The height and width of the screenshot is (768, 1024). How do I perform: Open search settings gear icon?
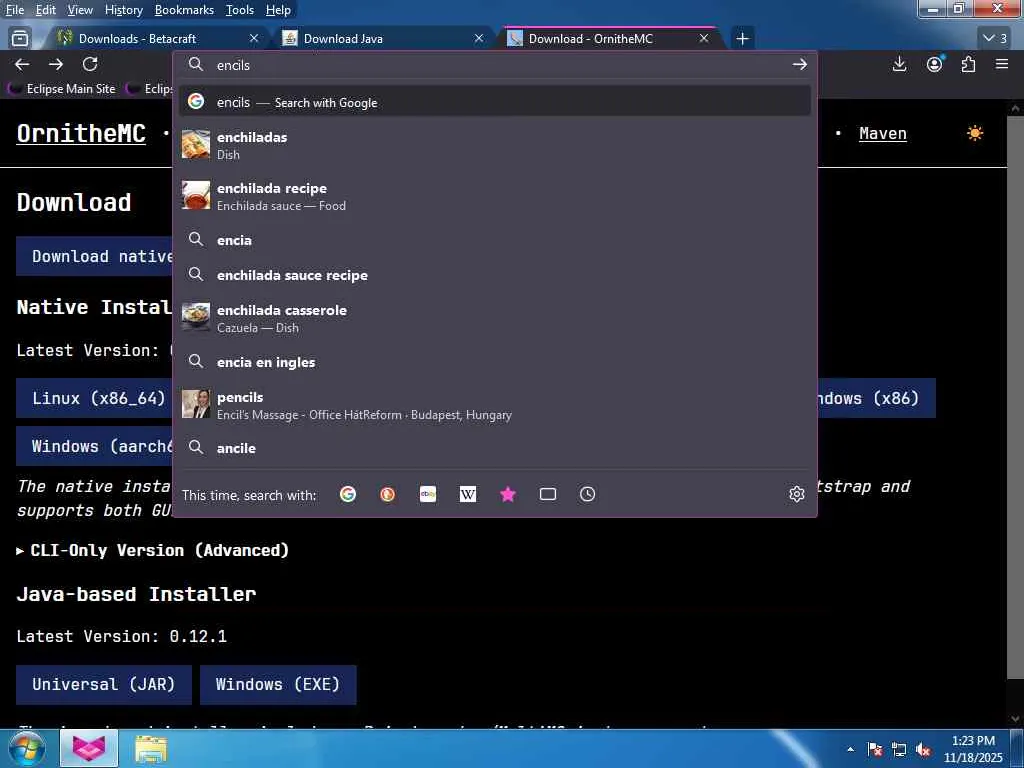coord(796,494)
